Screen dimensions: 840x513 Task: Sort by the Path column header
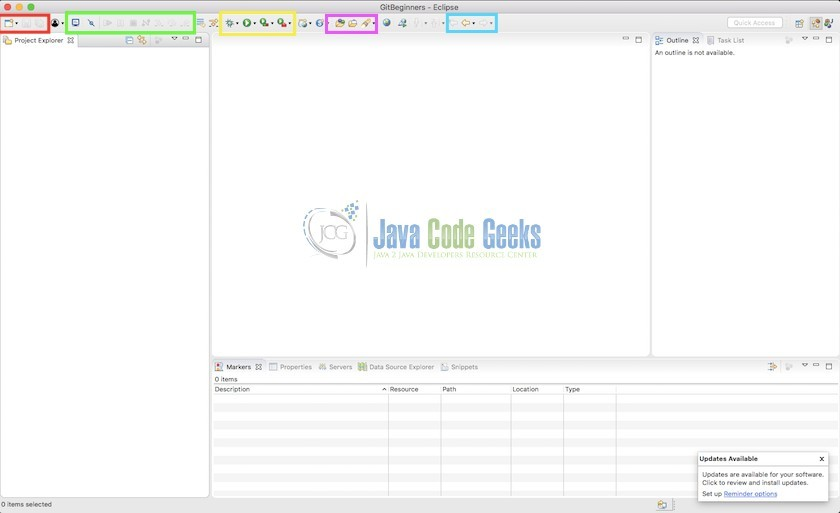click(x=476, y=389)
